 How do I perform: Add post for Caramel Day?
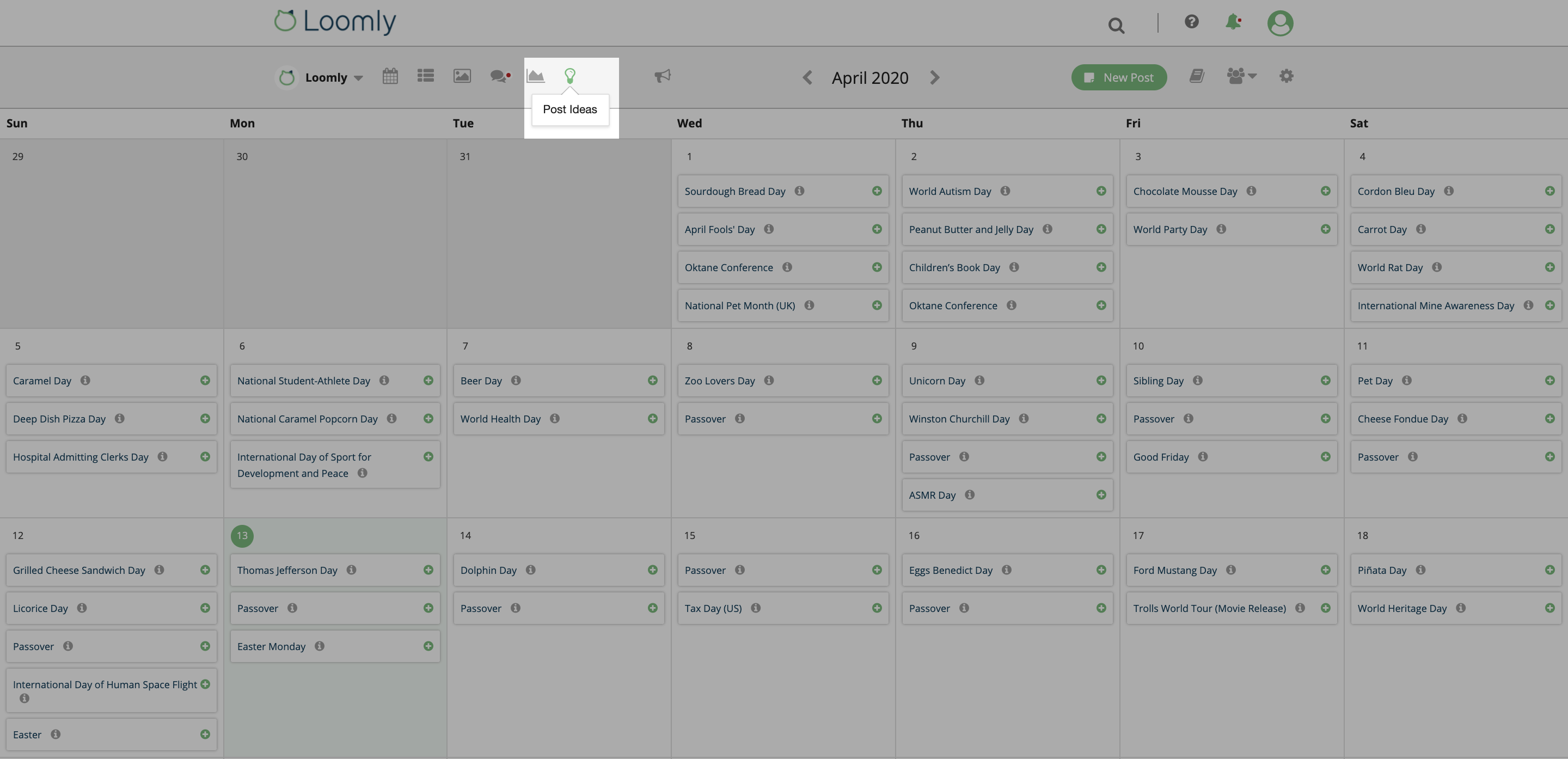(x=205, y=381)
